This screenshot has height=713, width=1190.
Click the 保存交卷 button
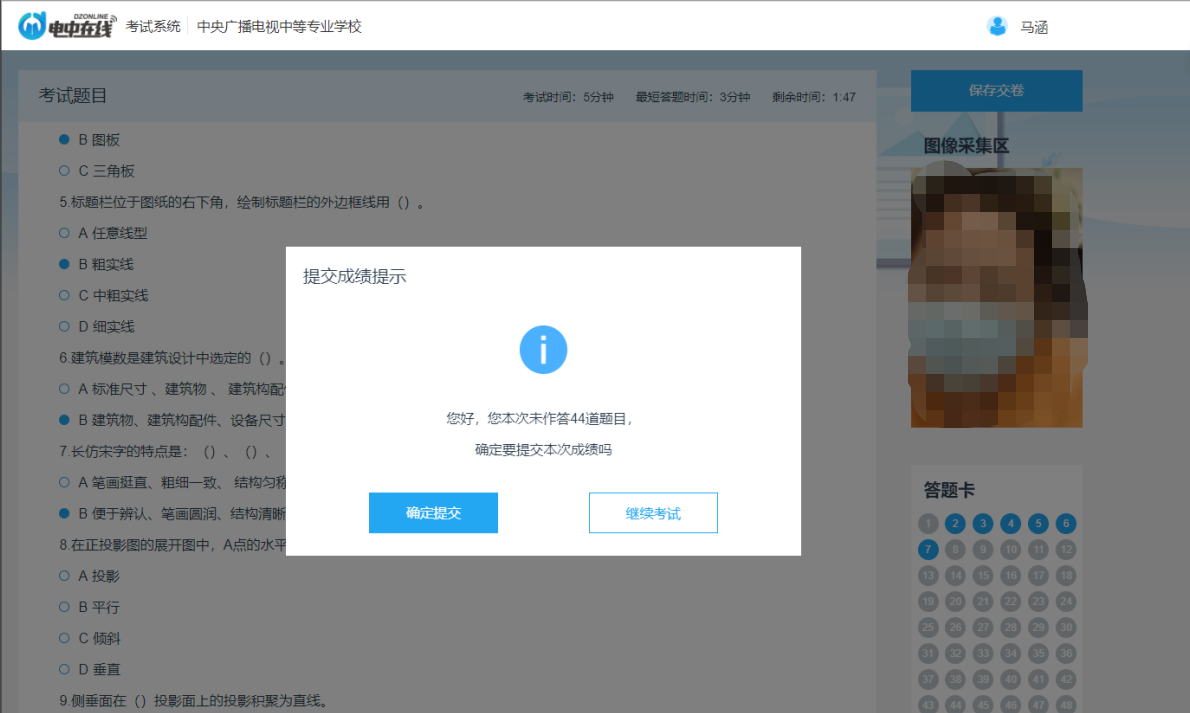pyautogui.click(x=996, y=90)
